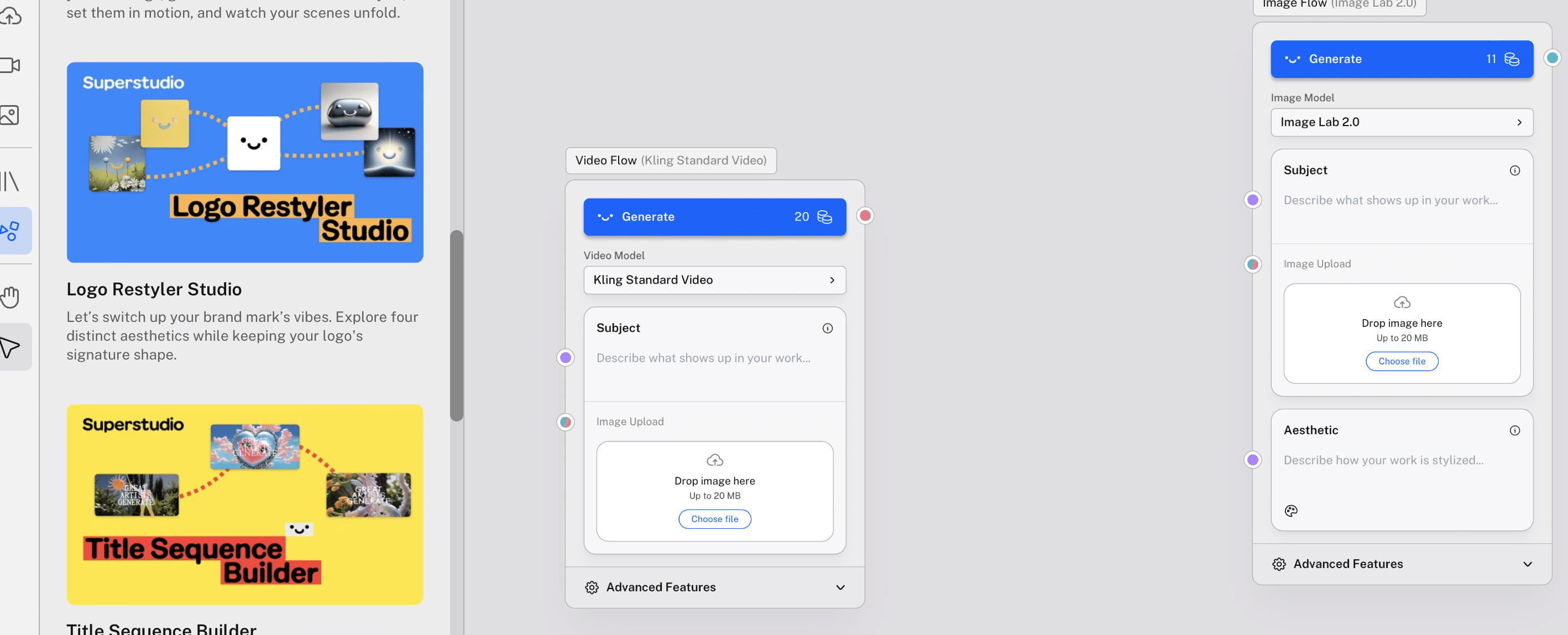The height and width of the screenshot is (635, 1568).
Task: Click Choose file in Image Flow upload
Action: pyautogui.click(x=1401, y=361)
